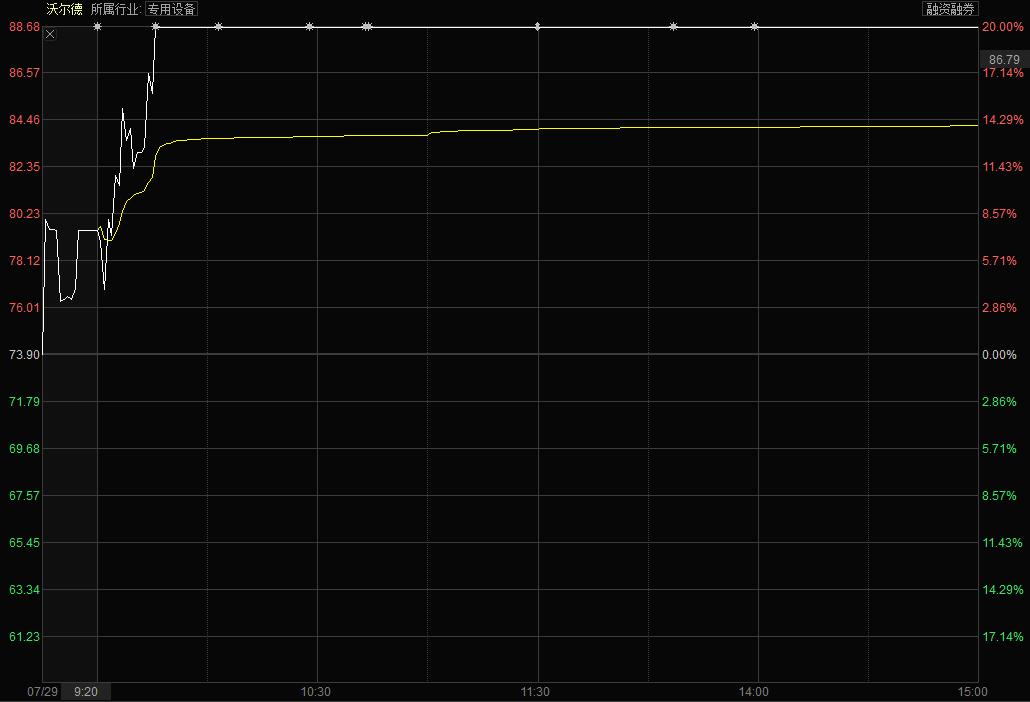Click the 86.57 price axis label
Image resolution: width=1030 pixels, height=702 pixels.
24,73
